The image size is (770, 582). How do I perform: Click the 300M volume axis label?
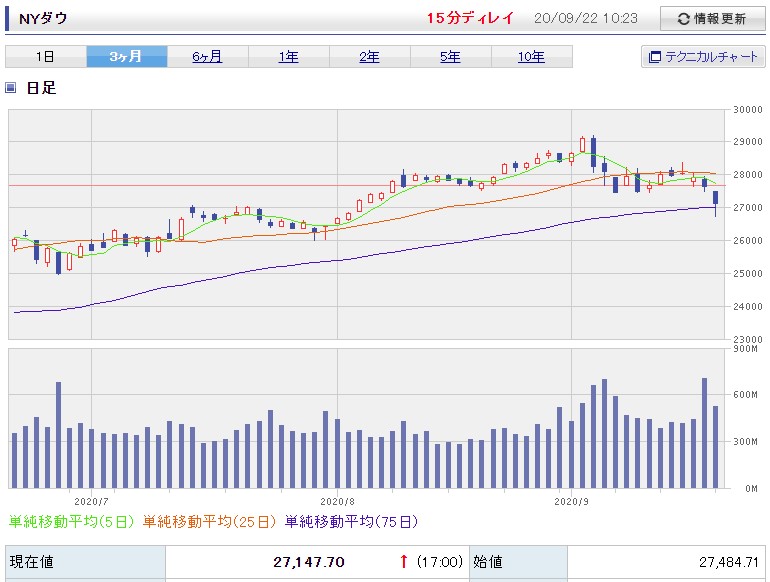click(x=745, y=442)
